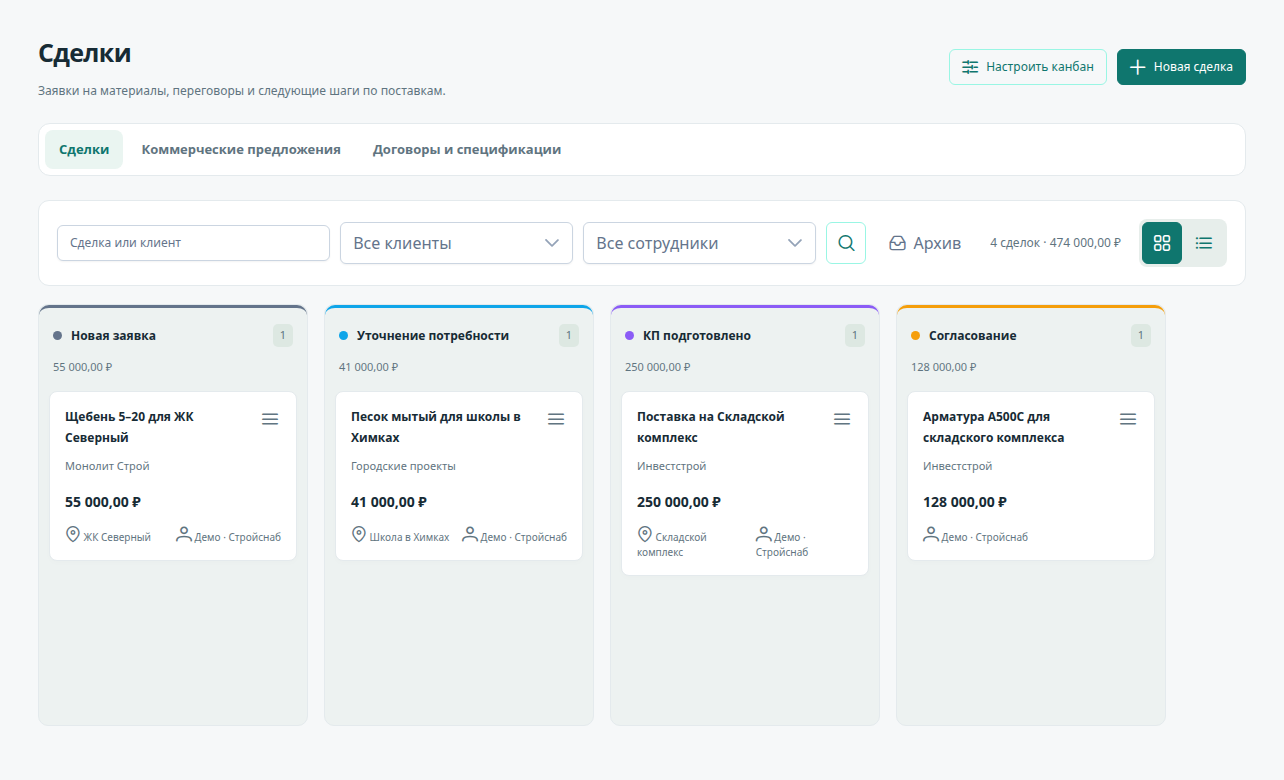Switch to list view
Screen dimensions: 1284x780
pyautogui.click(x=1204, y=243)
